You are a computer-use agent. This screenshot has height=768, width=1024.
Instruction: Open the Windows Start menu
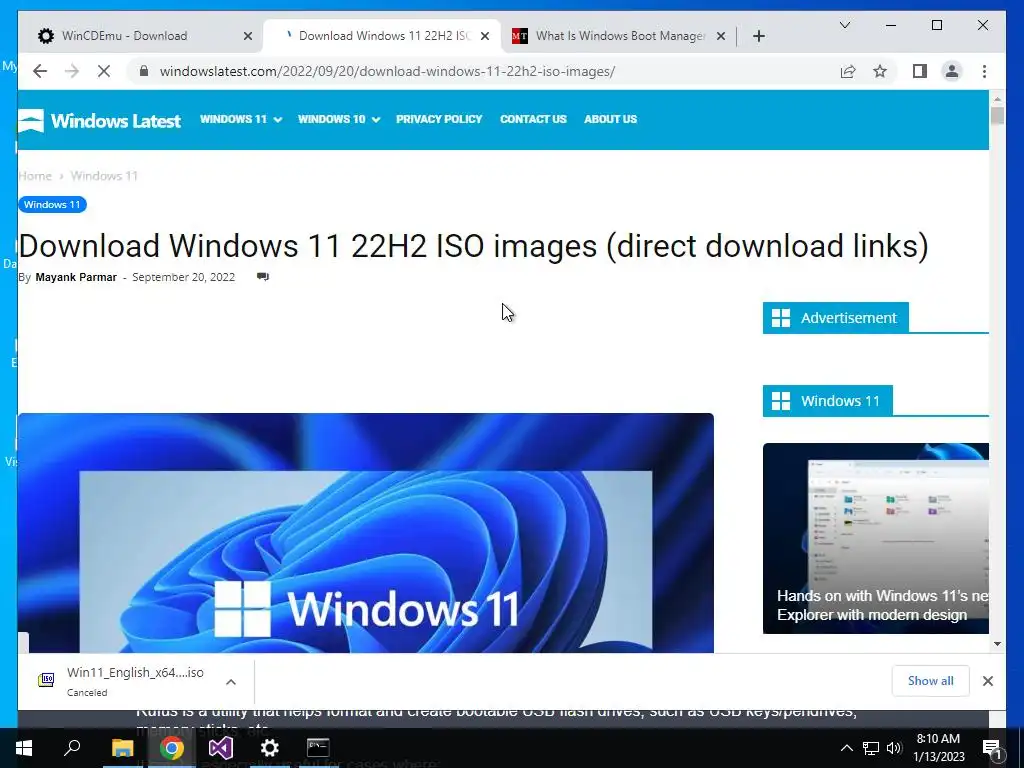24,748
